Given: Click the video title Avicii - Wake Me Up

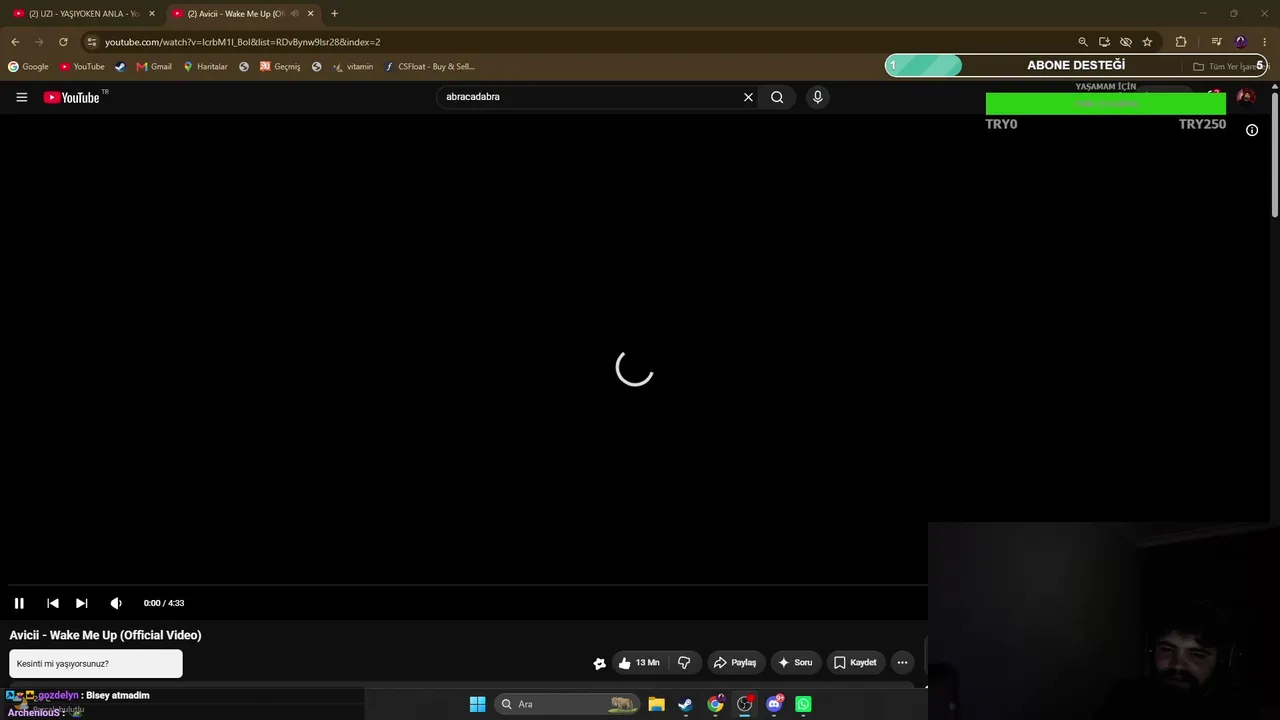Looking at the screenshot, I should (x=106, y=635).
